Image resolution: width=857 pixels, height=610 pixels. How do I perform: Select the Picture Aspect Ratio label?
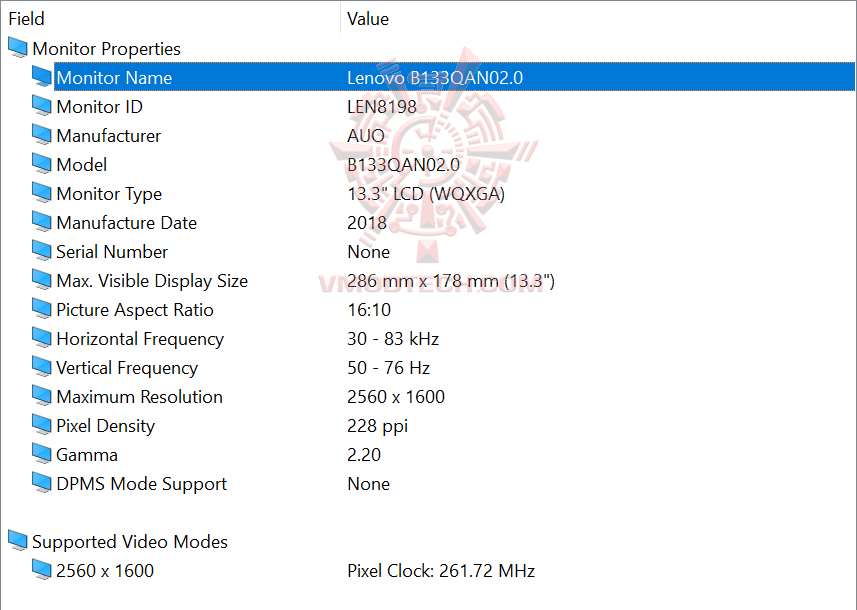[135, 310]
